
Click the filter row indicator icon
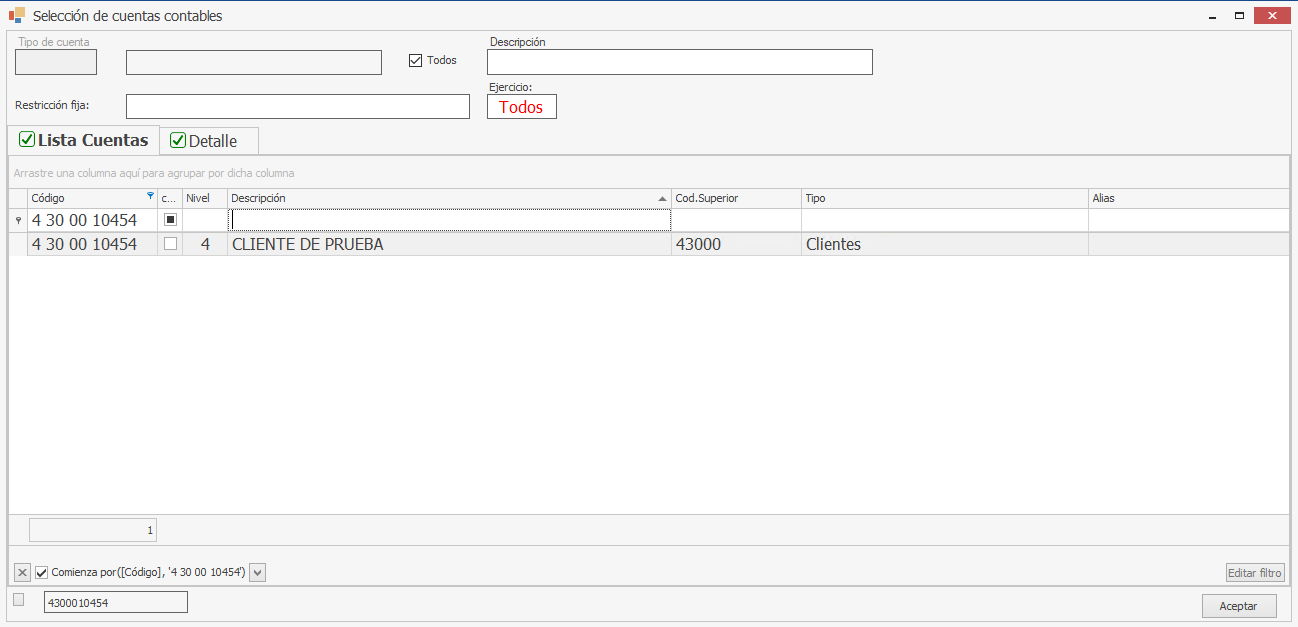point(18,220)
